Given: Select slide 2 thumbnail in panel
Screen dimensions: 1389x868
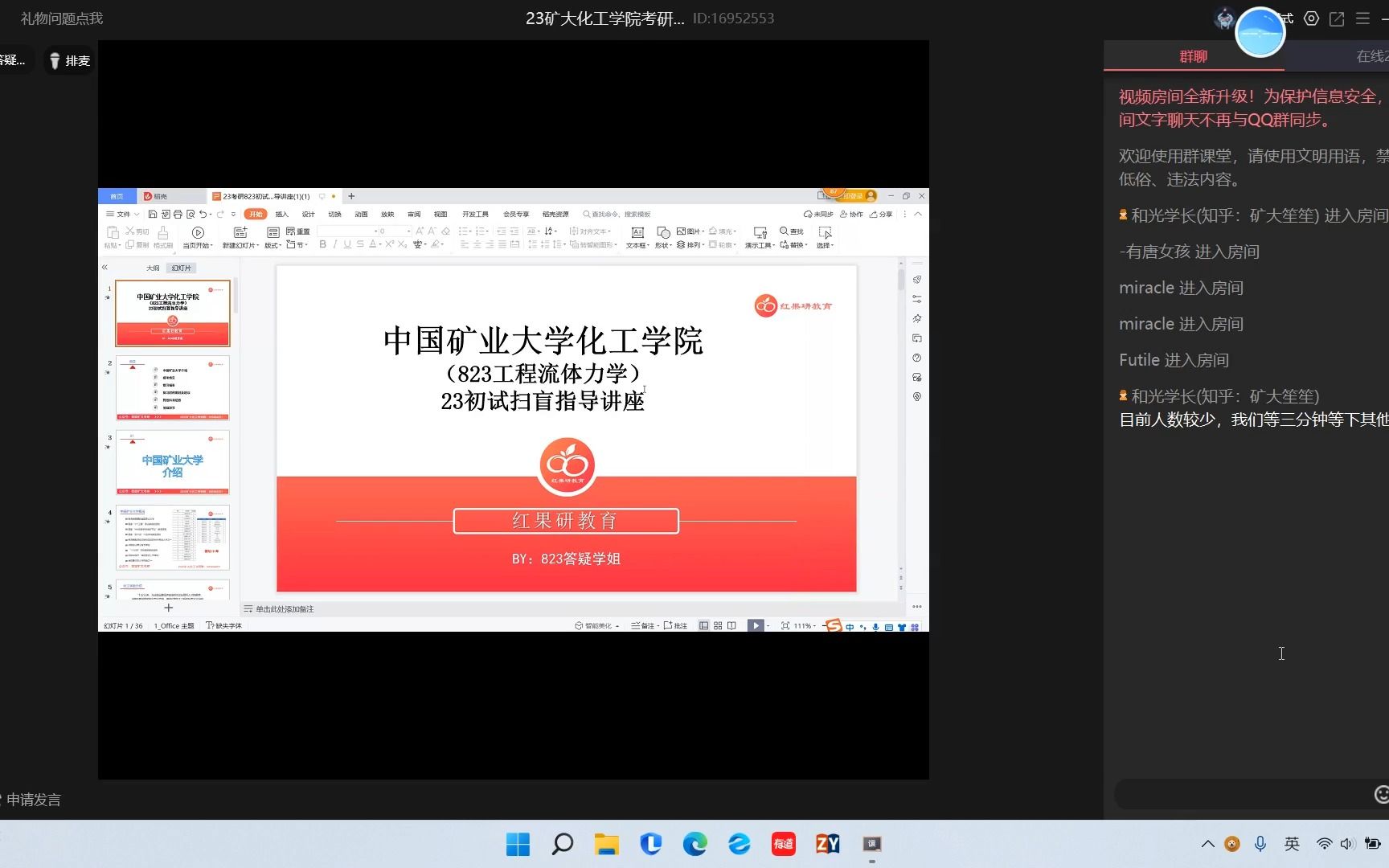Looking at the screenshot, I should tap(173, 388).
